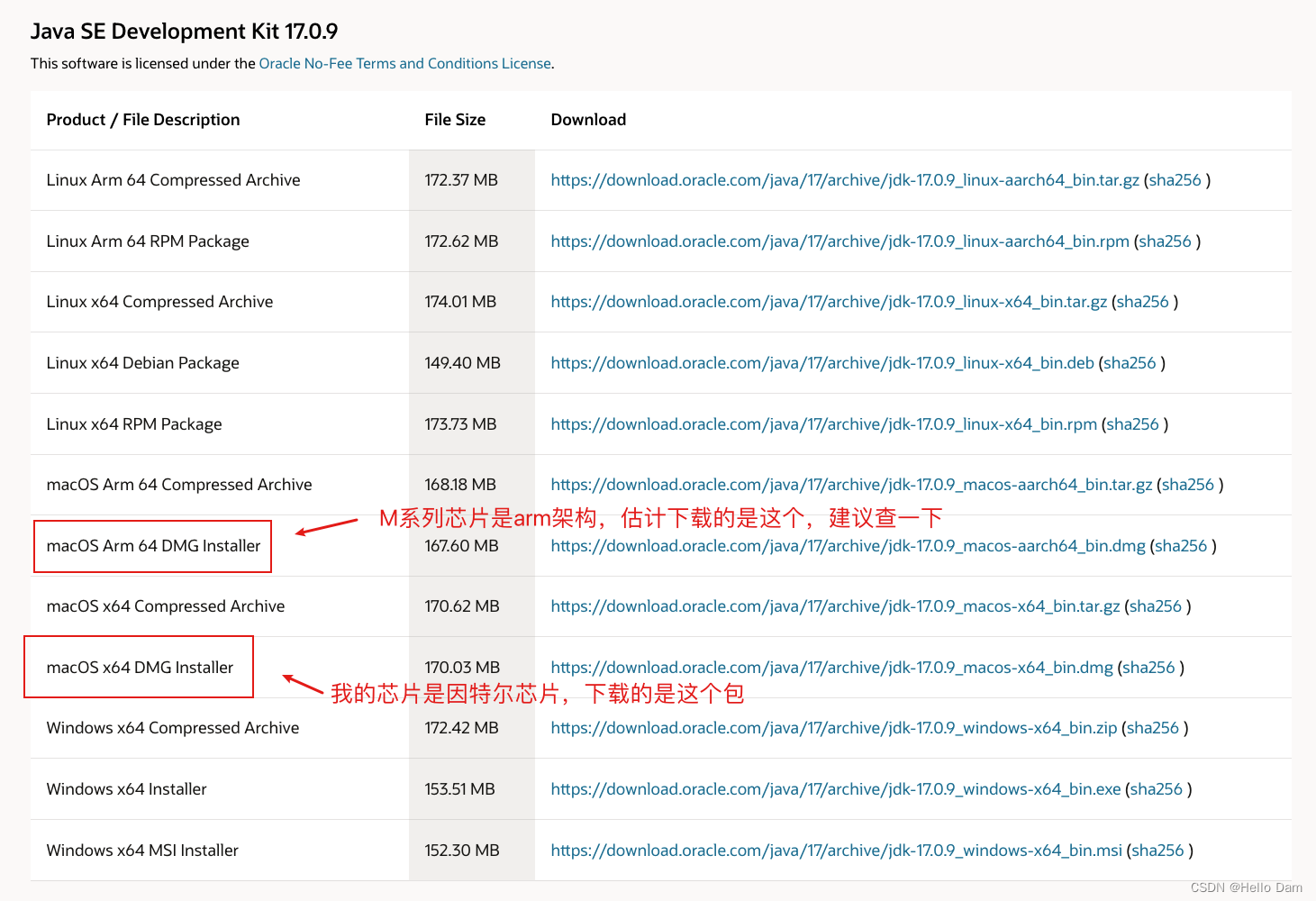Select the 'Java SE Development Kit 17.0.9' heading
Viewport: 1316px width, 901px height.
(x=184, y=32)
